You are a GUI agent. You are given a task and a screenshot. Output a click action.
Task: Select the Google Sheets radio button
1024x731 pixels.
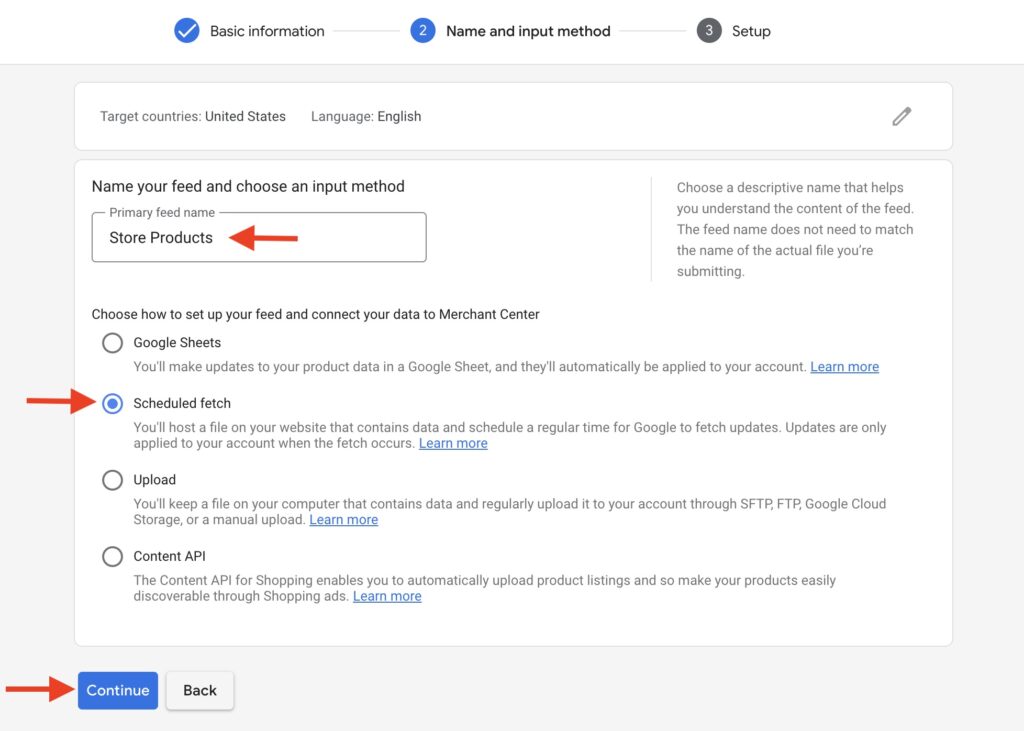tap(112, 342)
